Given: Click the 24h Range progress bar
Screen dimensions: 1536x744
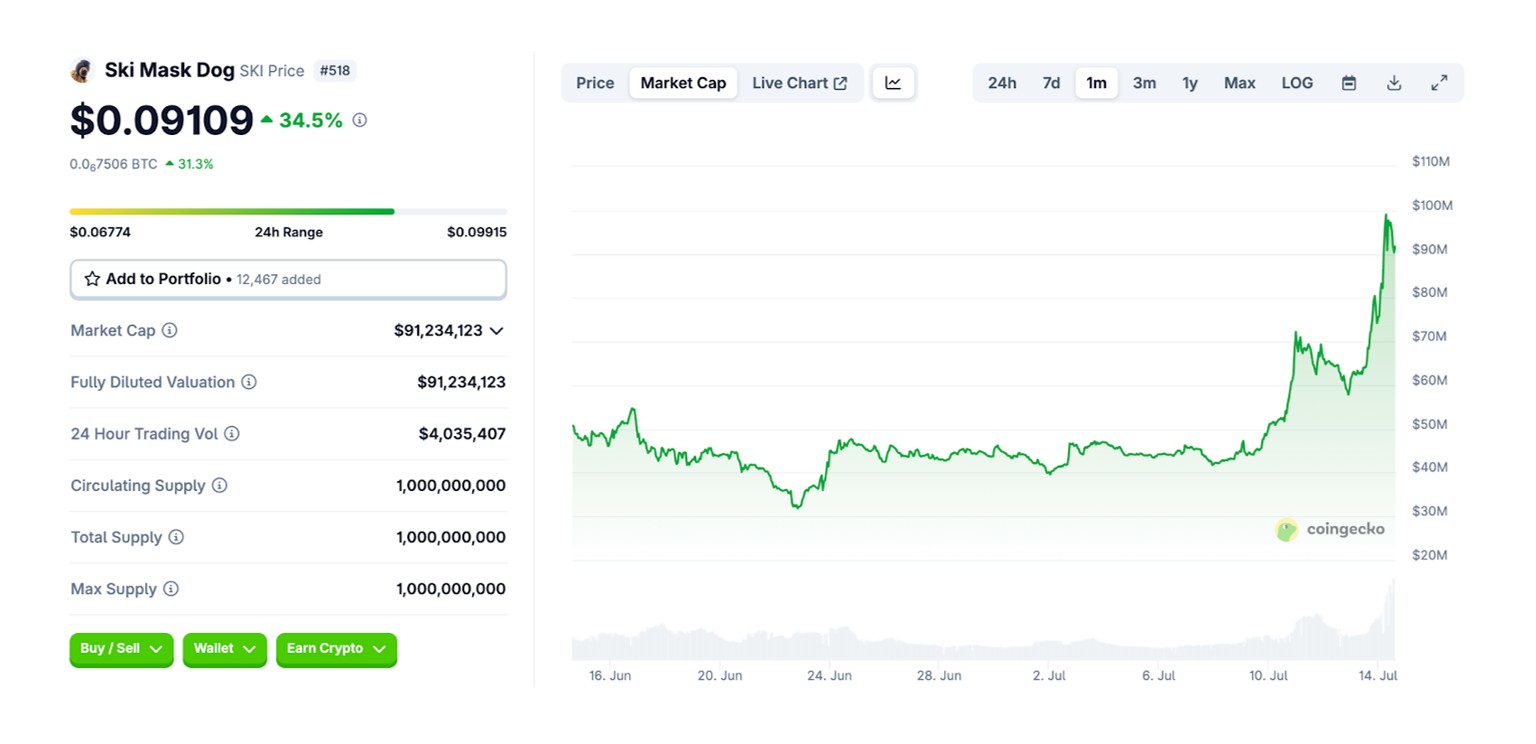Looking at the screenshot, I should 288,211.
